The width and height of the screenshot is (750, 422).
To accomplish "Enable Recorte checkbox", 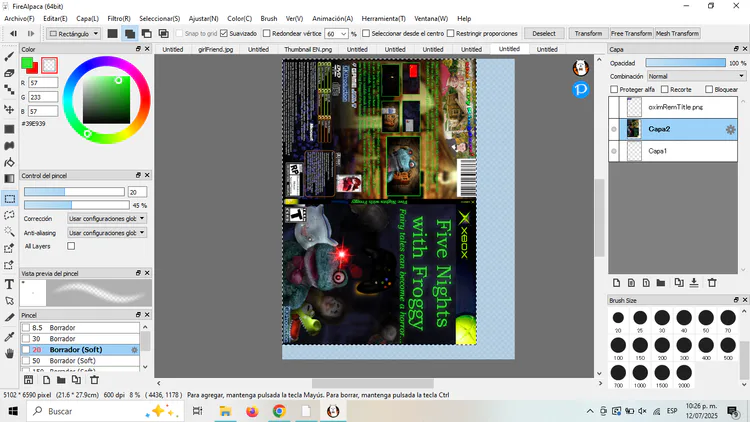I will pyautogui.click(x=664, y=89).
